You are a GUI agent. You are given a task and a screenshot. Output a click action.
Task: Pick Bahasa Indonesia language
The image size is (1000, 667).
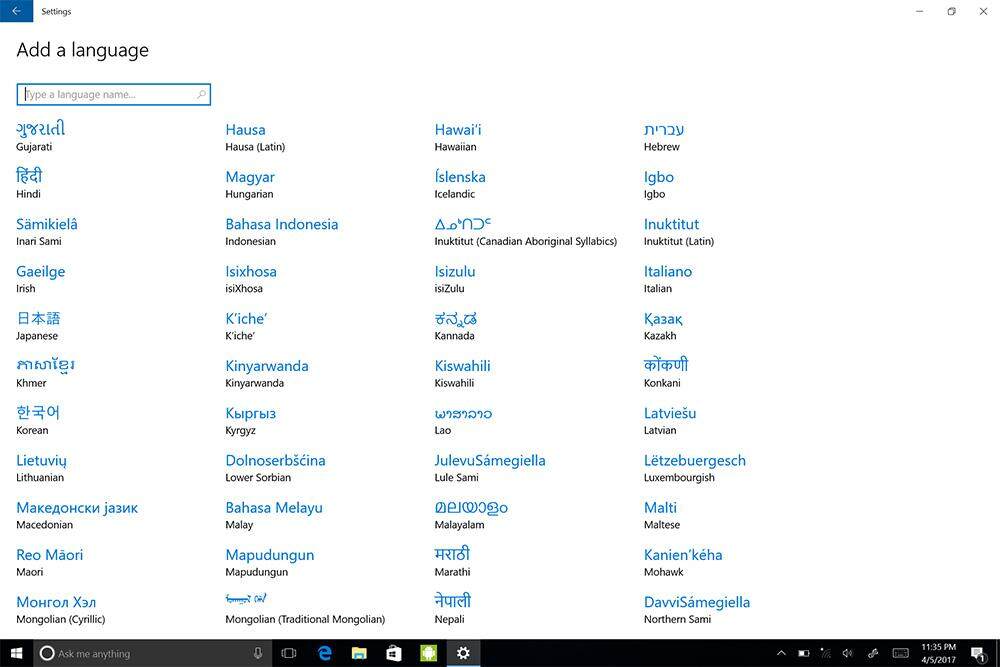click(x=281, y=230)
